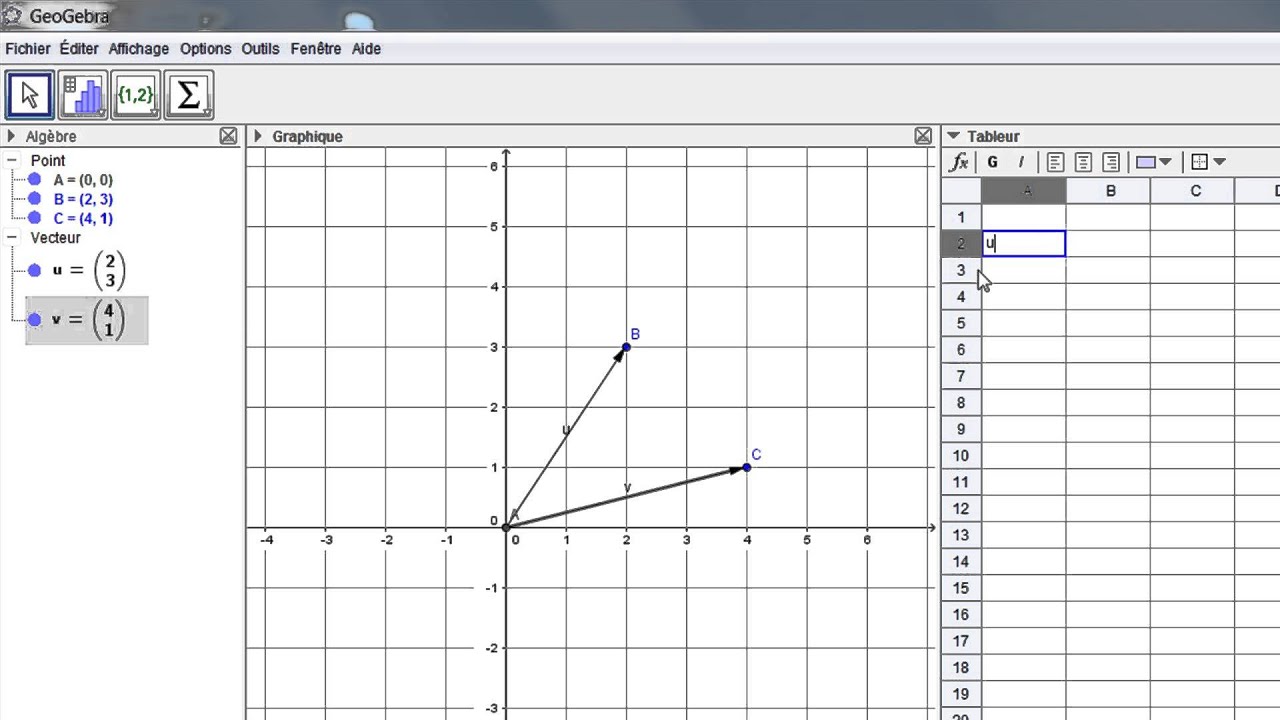Select spreadsheet column C header
This screenshot has height=720, width=1280.
point(1194,191)
